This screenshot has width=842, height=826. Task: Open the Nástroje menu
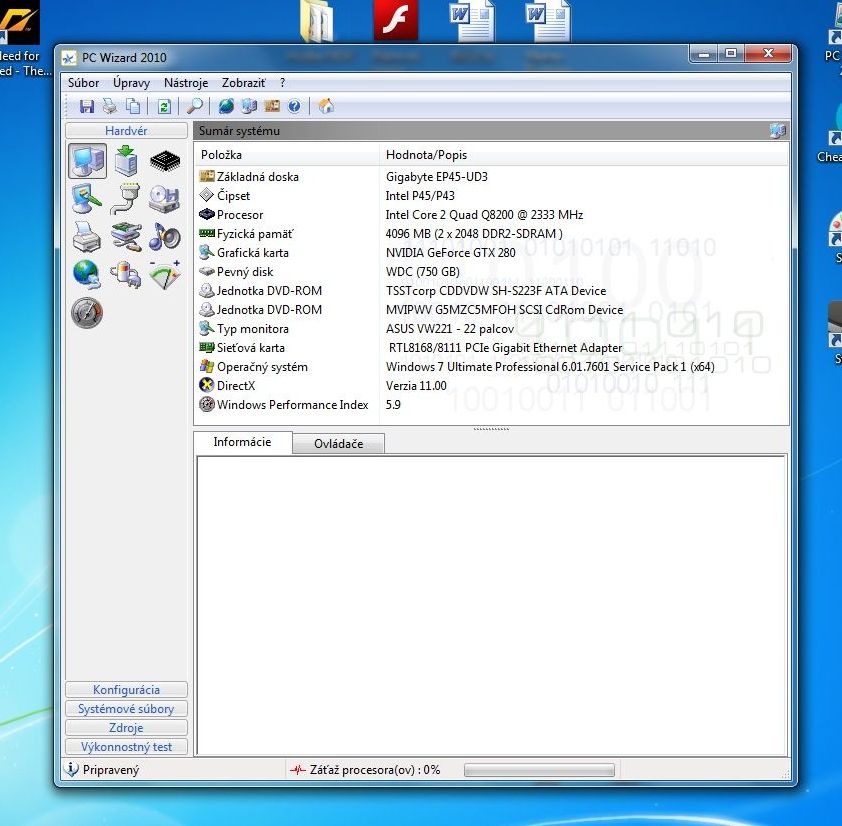(186, 83)
